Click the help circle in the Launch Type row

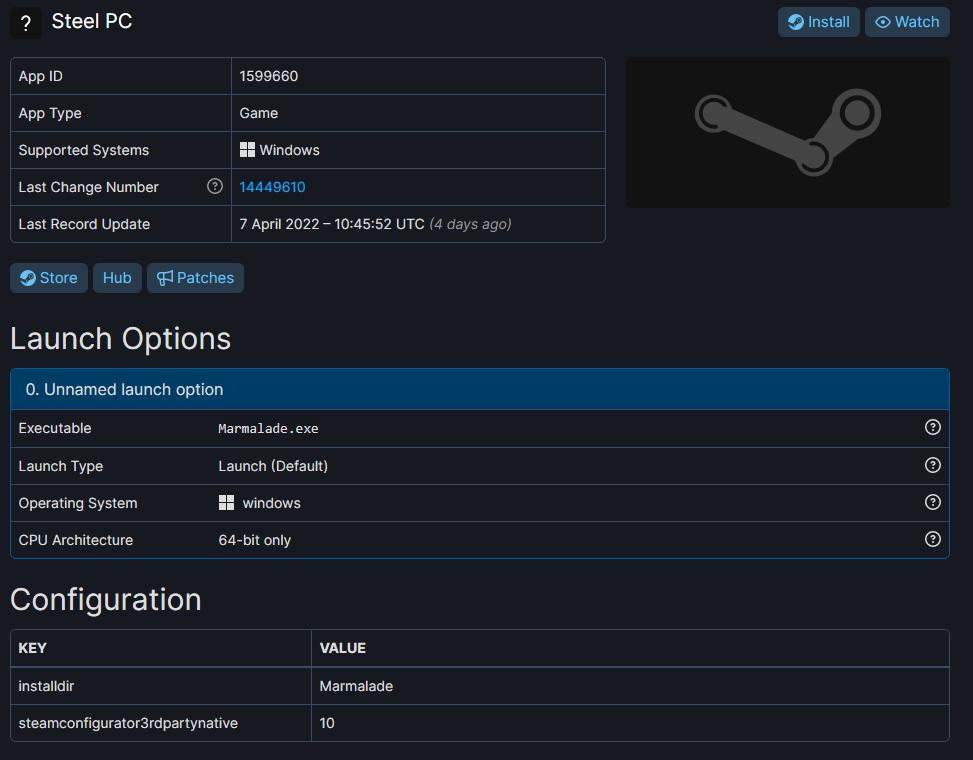tap(932, 465)
